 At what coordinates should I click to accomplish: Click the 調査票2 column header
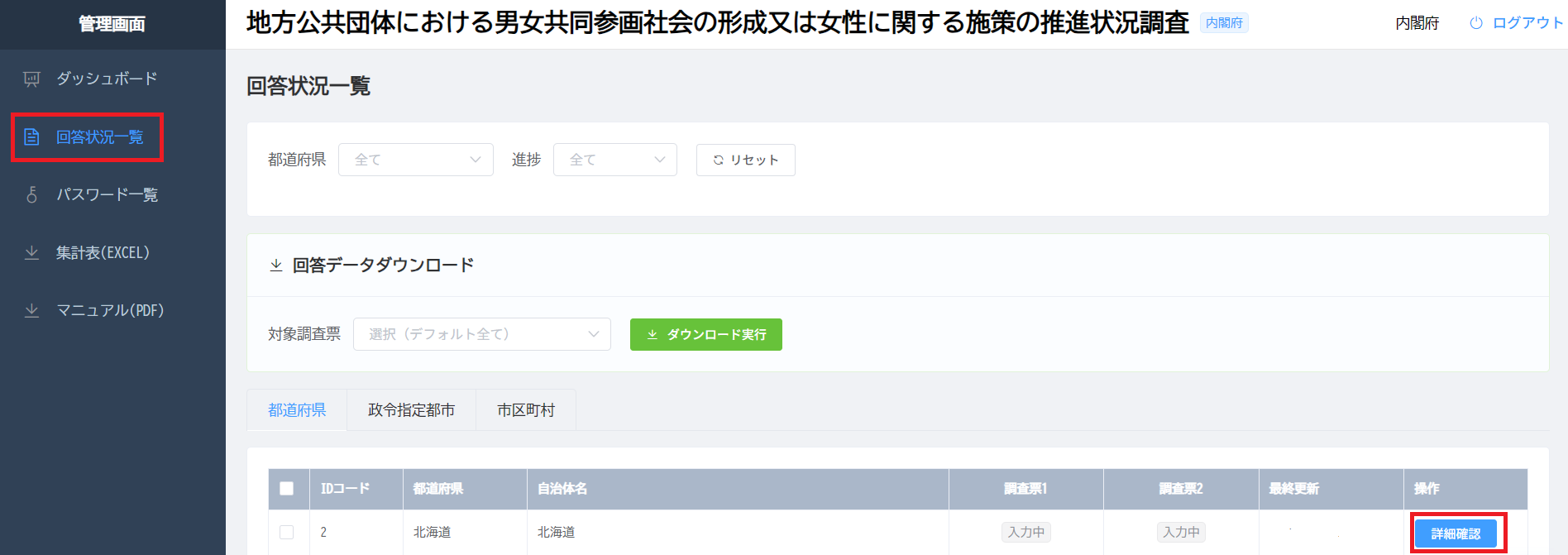[1181, 489]
